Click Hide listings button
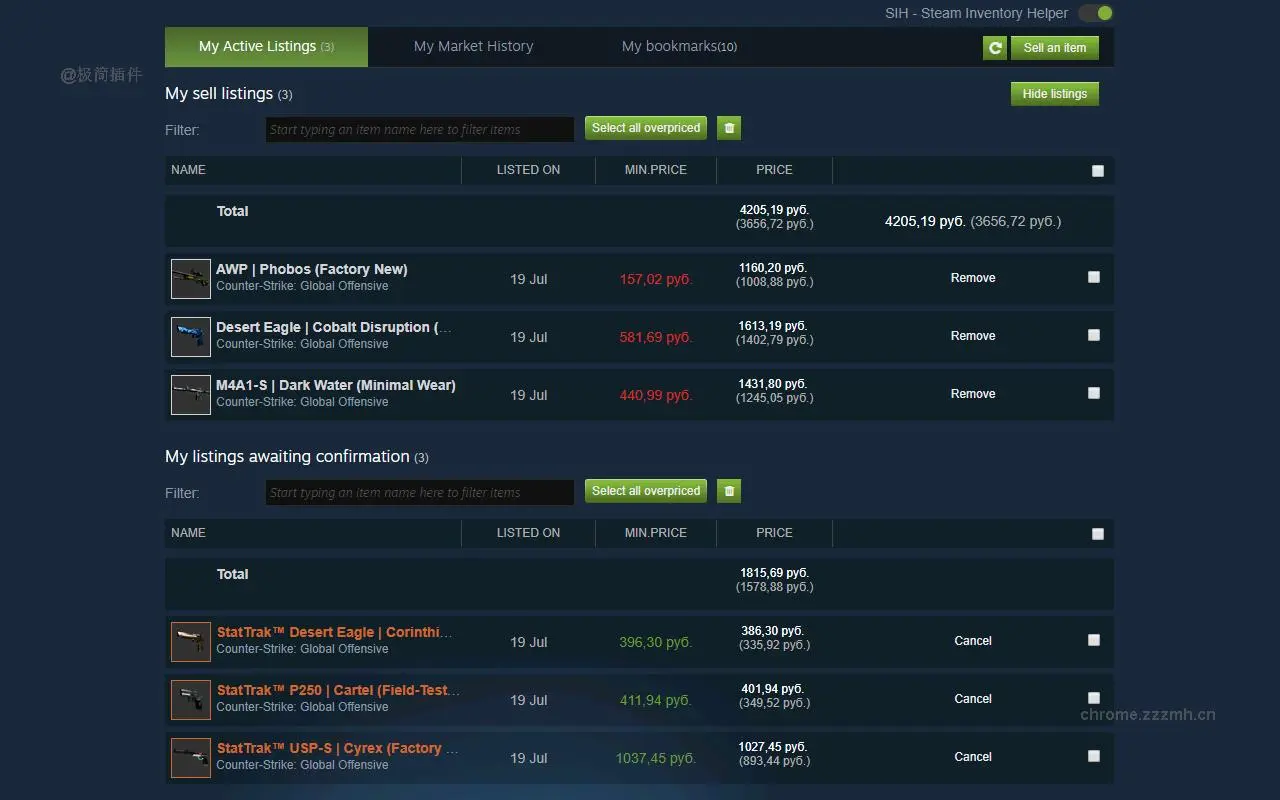The image size is (1280, 800). click(1054, 93)
